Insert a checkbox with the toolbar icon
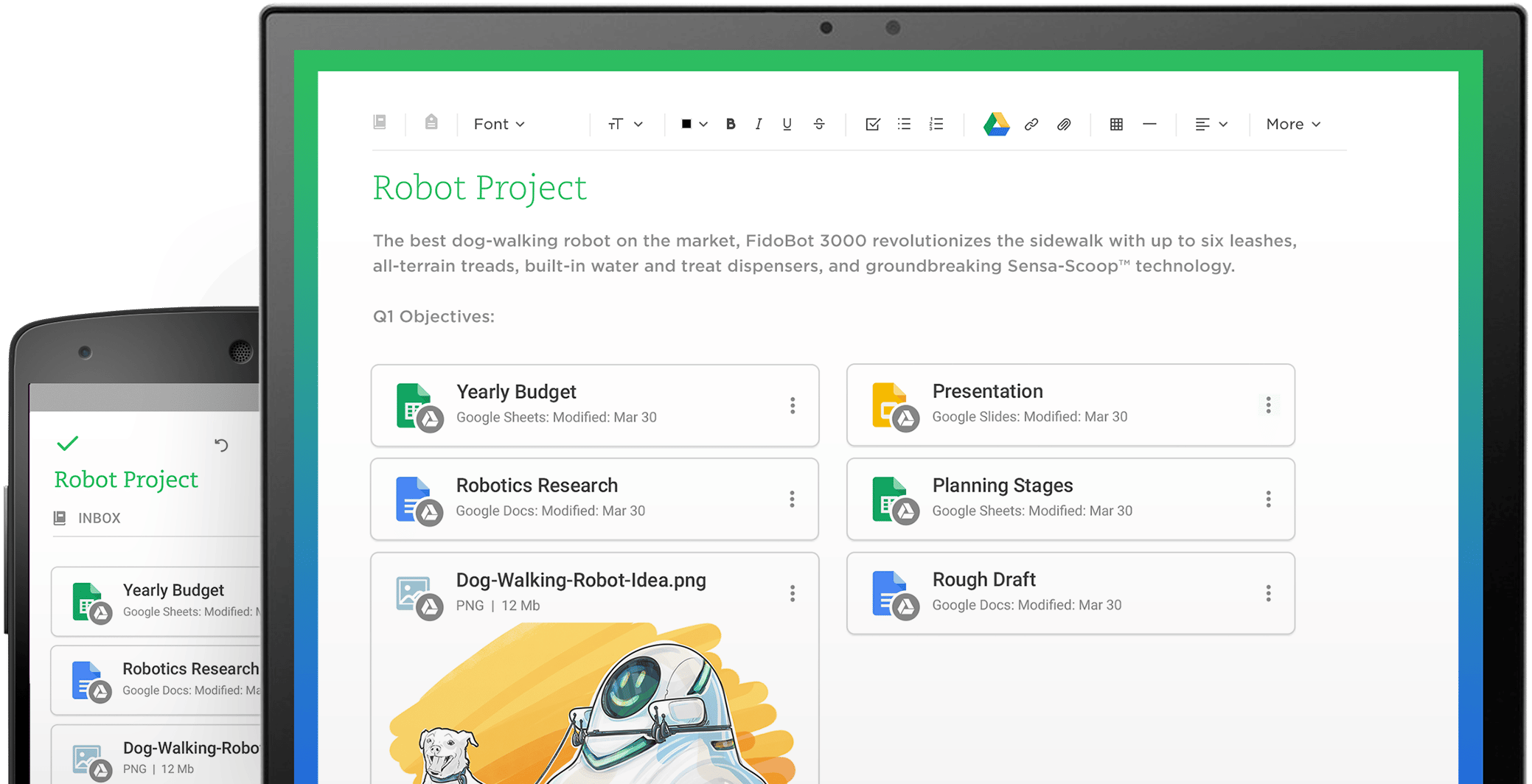The height and width of the screenshot is (784, 1532). tap(872, 124)
